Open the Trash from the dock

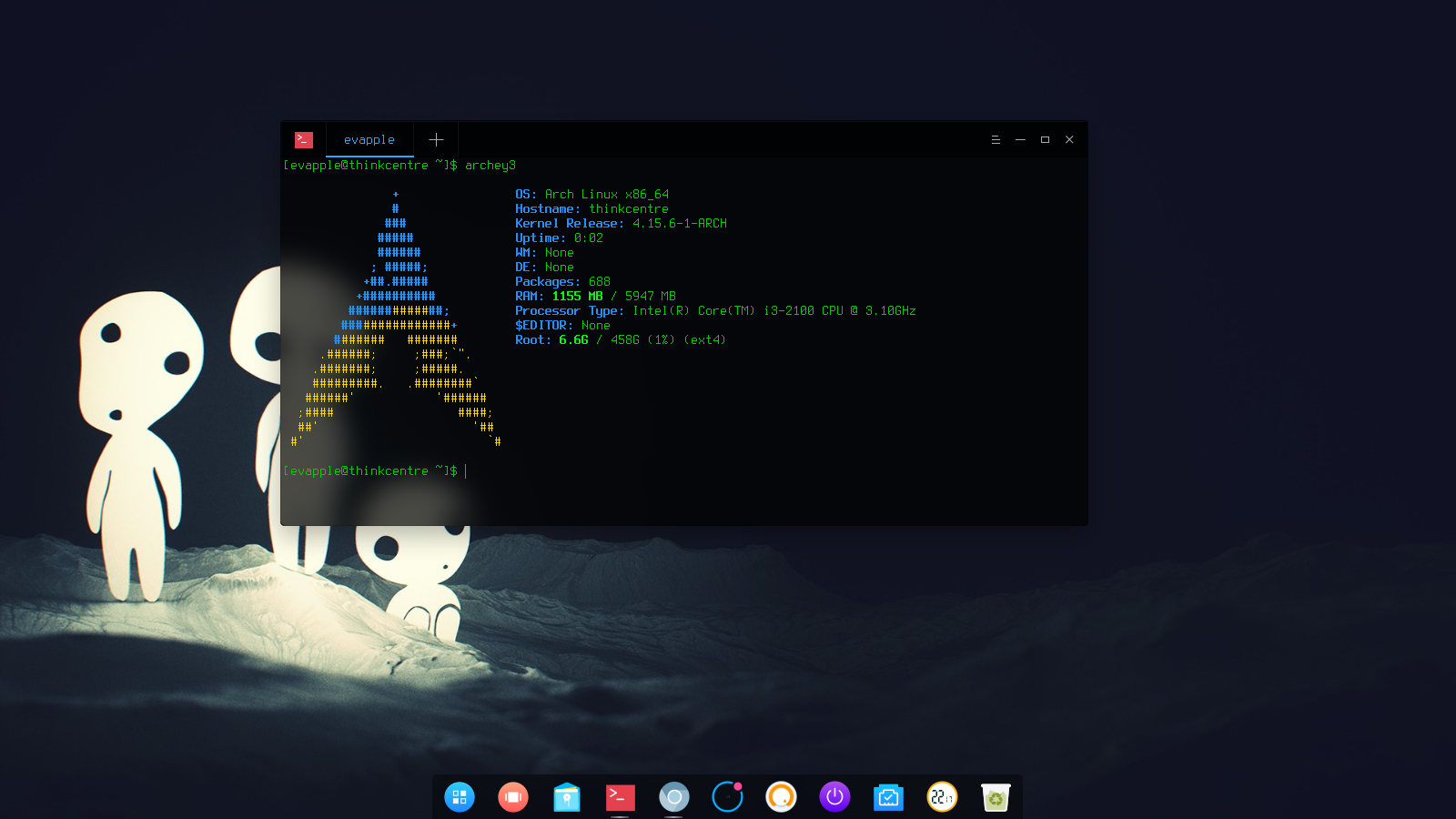(x=996, y=797)
